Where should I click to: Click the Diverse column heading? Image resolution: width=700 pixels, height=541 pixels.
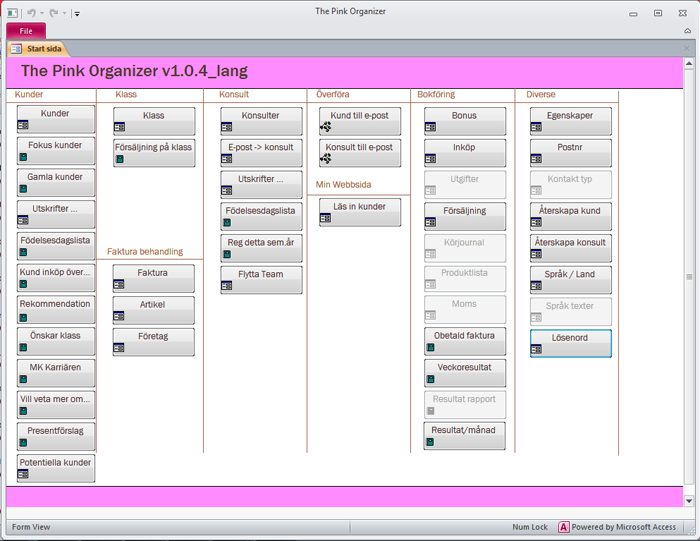tap(541, 94)
